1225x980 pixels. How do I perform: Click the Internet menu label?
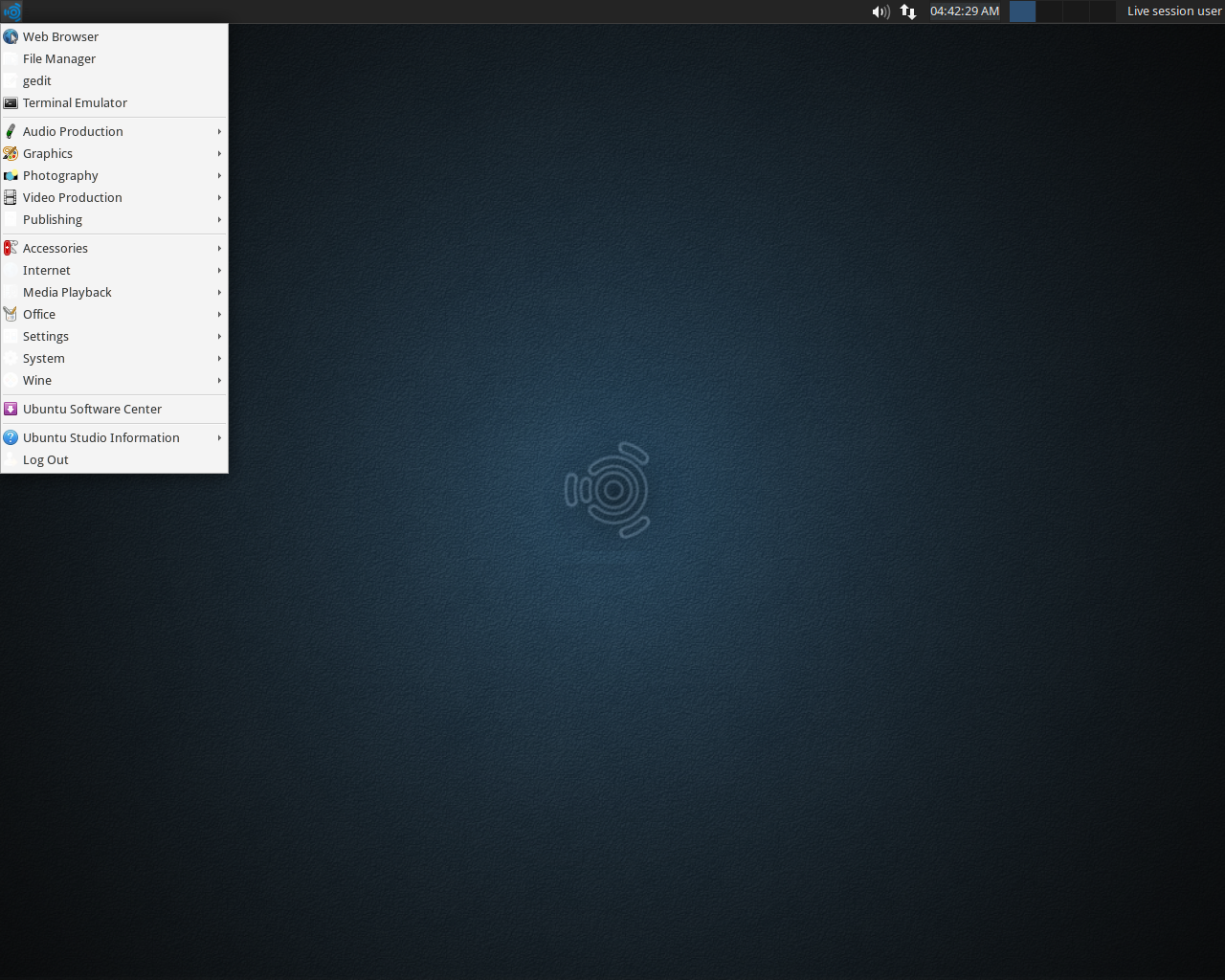[47, 270]
